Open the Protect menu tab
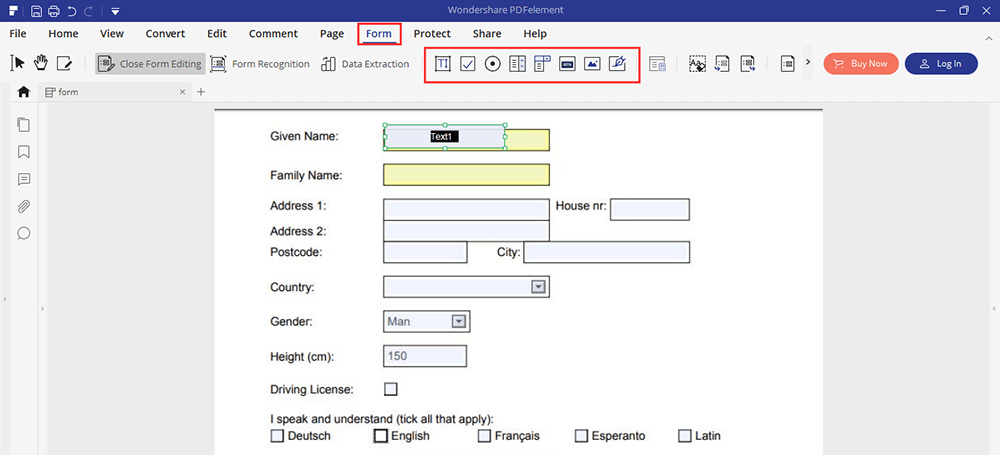The height and width of the screenshot is (455, 1000). 432,33
